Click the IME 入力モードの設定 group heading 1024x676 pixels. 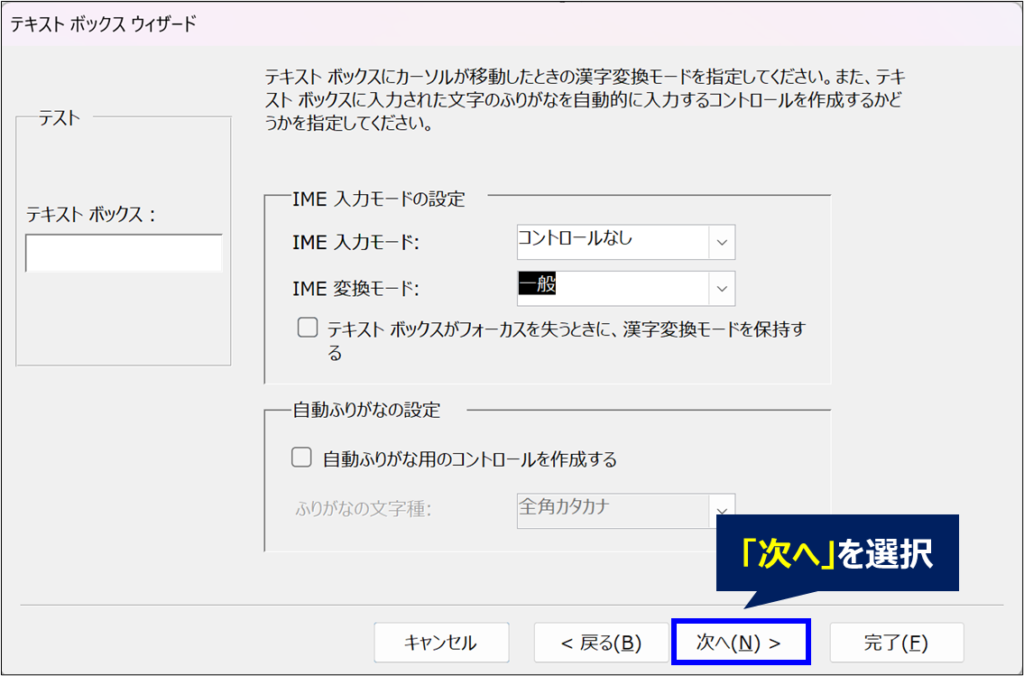[x=378, y=198]
